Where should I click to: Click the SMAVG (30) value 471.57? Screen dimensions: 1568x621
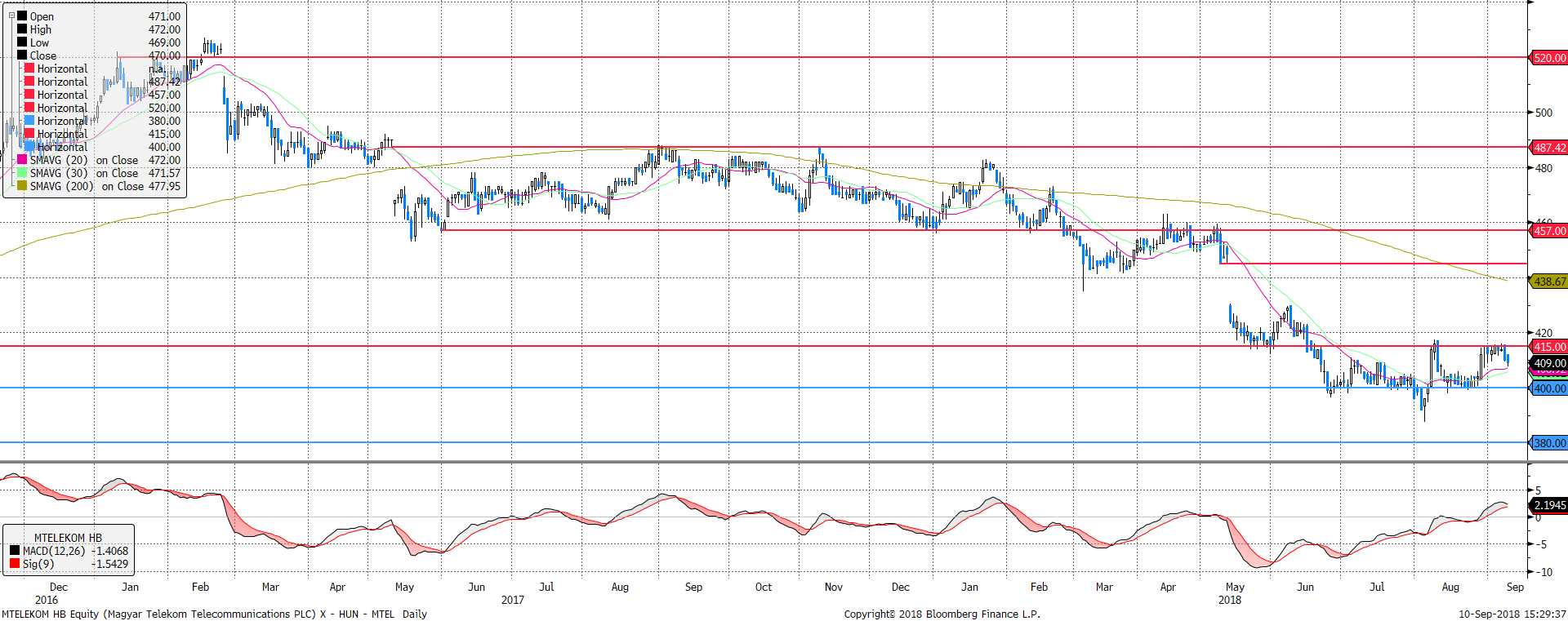[164, 173]
